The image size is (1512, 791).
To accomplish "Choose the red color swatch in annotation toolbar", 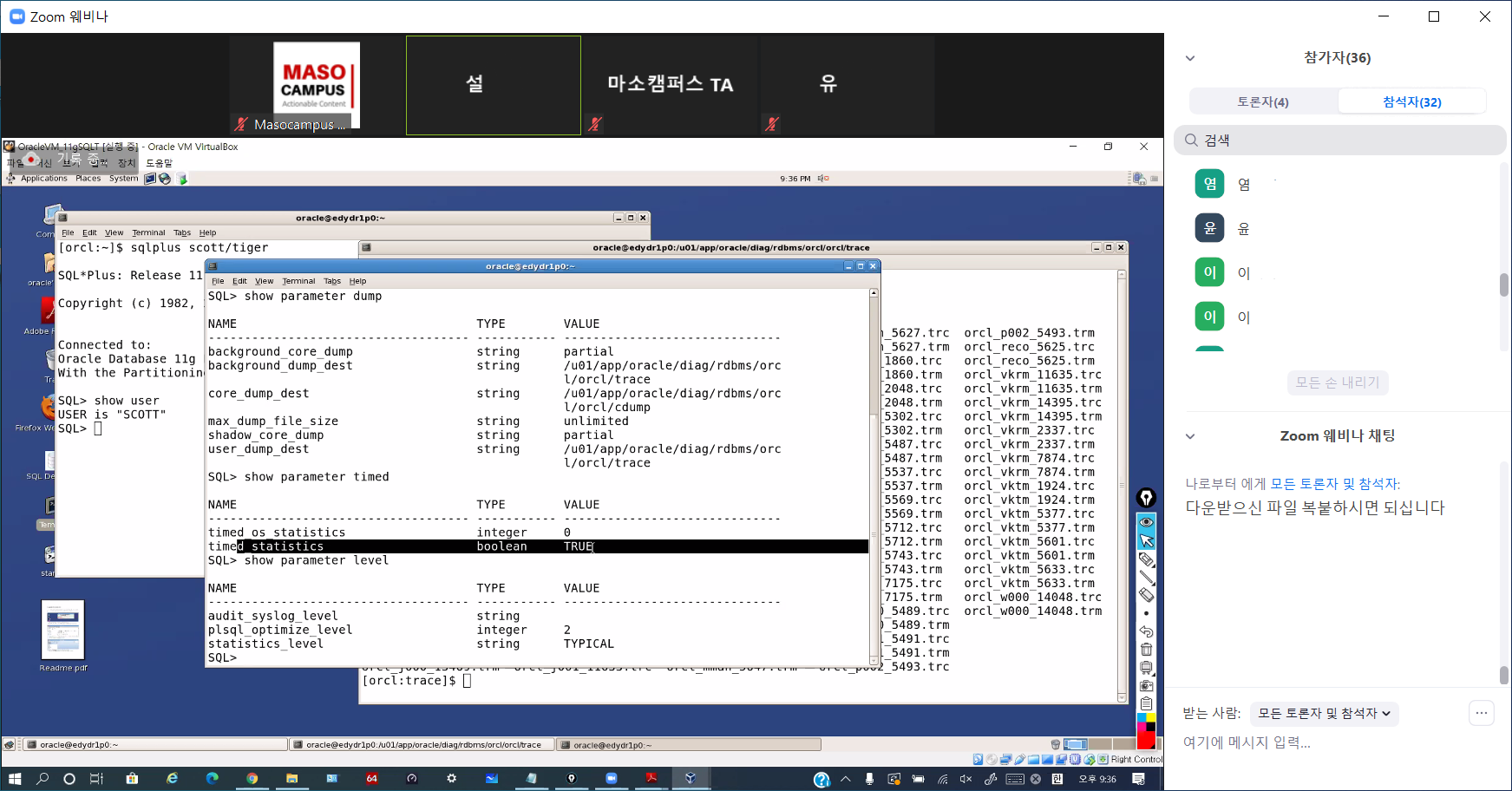I will pos(1146,740).
